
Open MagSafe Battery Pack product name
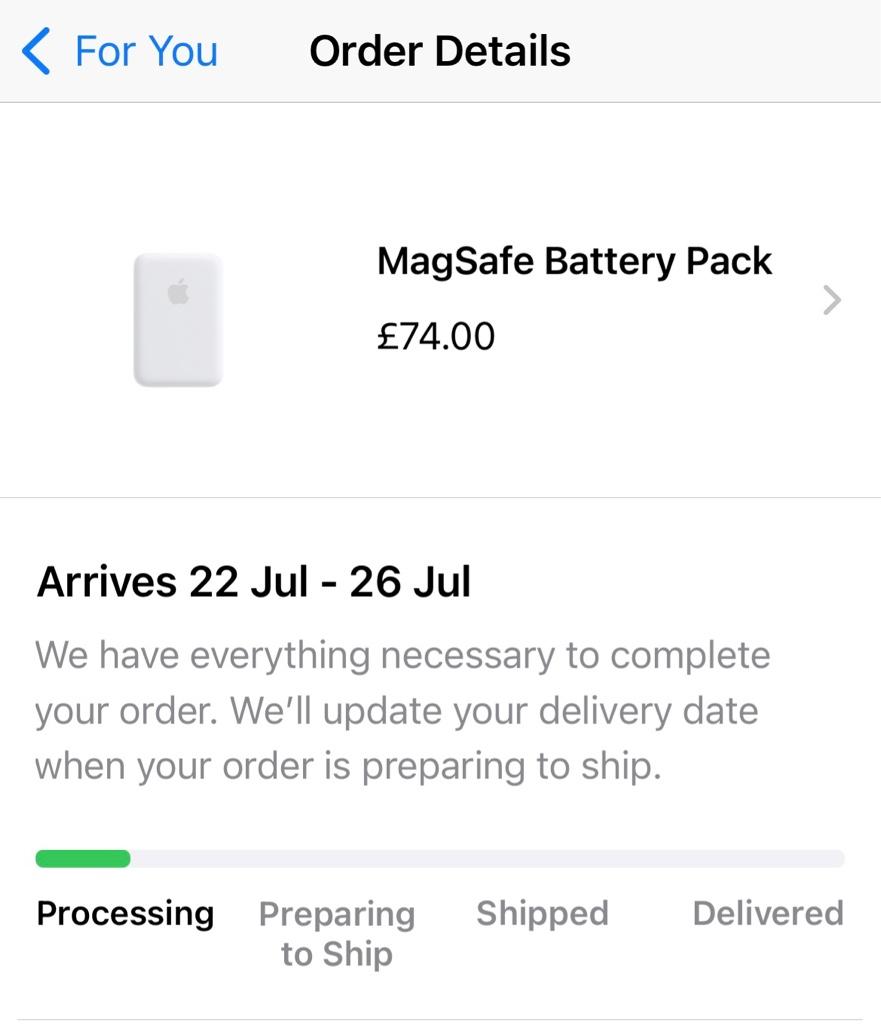click(x=574, y=261)
